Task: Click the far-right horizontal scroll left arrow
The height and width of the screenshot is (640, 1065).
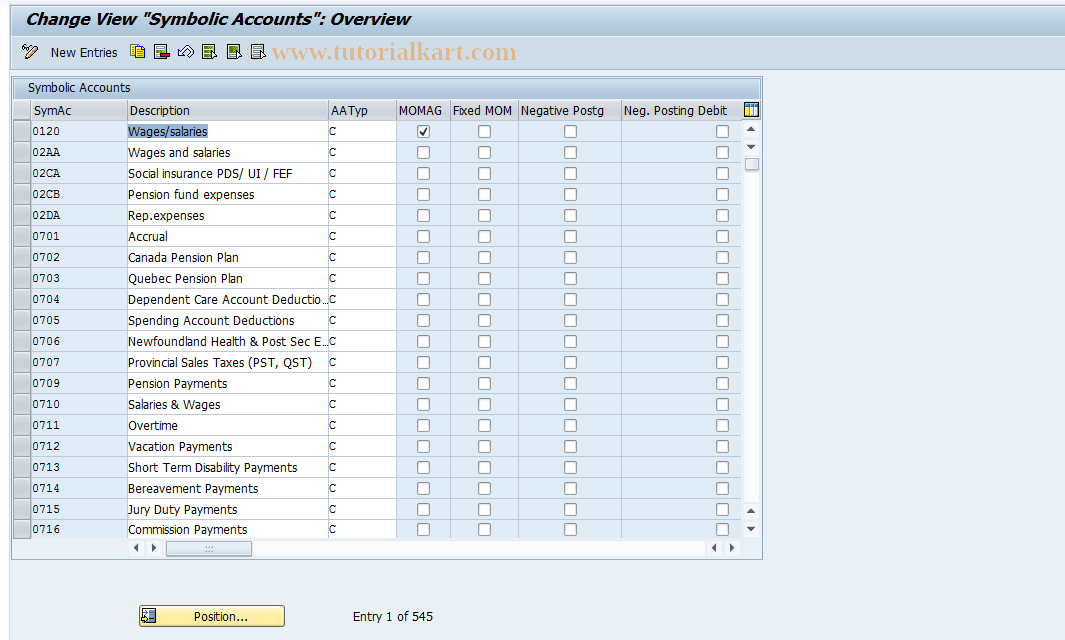Action: [x=714, y=548]
